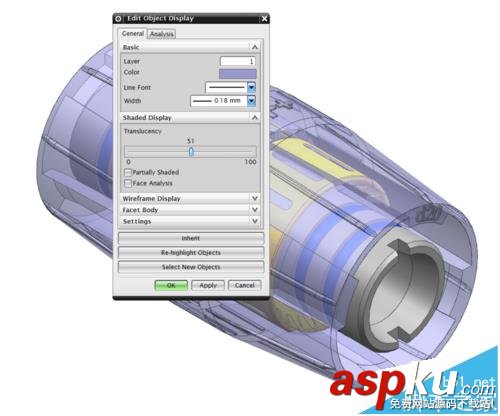Select the General tab

point(133,33)
